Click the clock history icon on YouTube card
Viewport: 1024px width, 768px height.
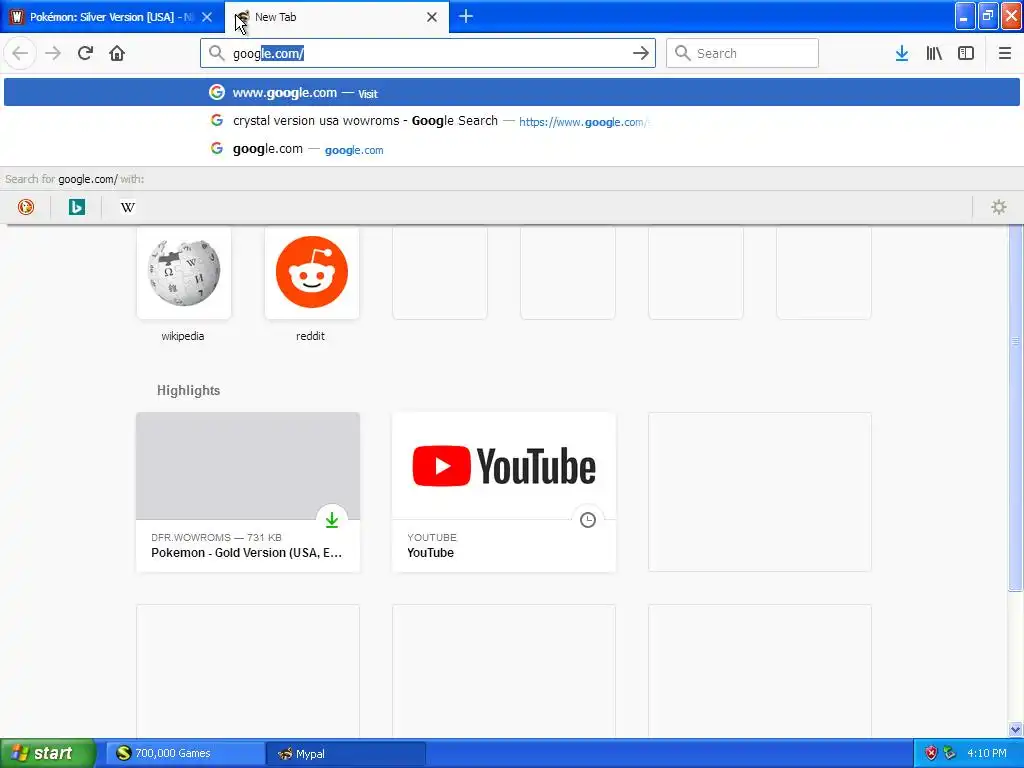pos(588,520)
